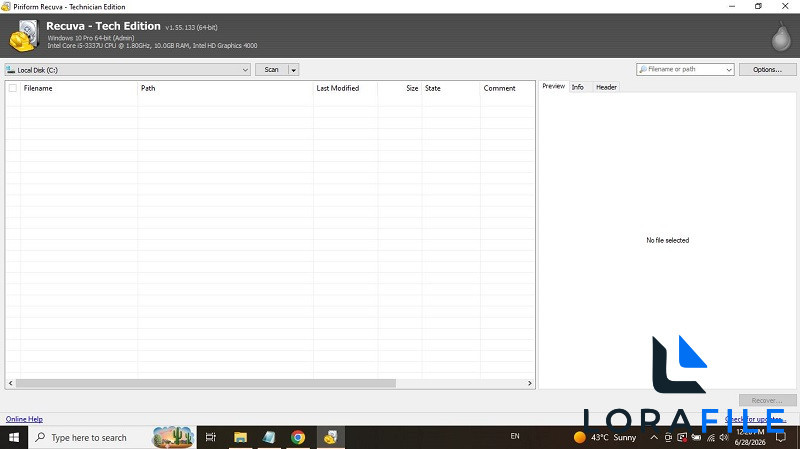The height and width of the screenshot is (449, 800).
Task: Switch to the Info tab
Action: click(x=578, y=87)
